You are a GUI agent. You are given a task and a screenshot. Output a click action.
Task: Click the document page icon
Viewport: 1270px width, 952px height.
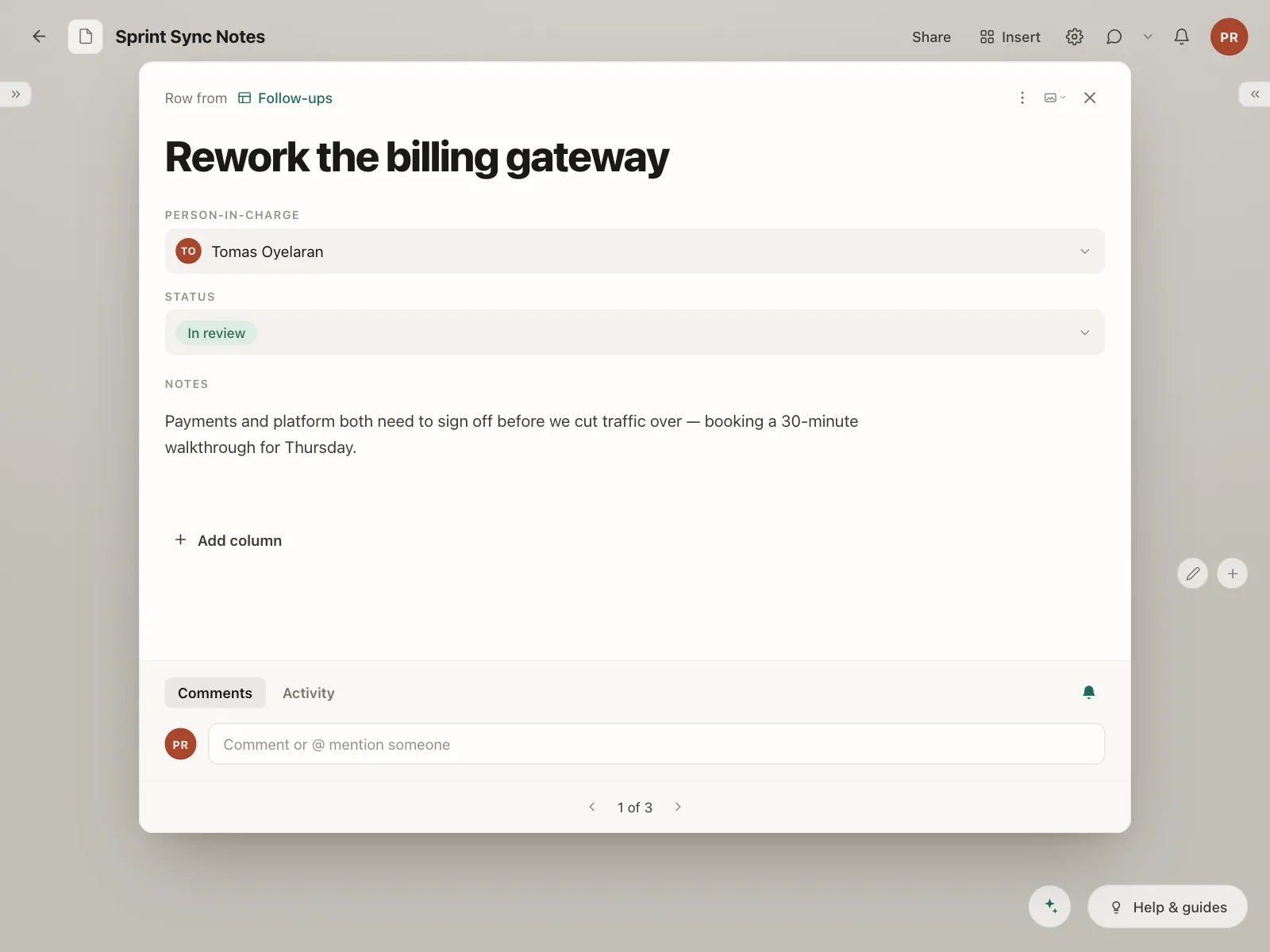pyautogui.click(x=86, y=36)
